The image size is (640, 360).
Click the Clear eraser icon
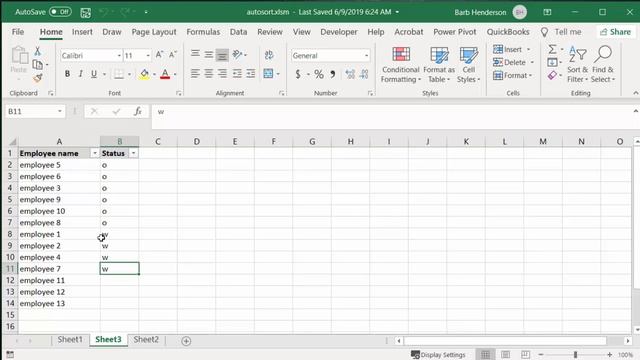(552, 75)
